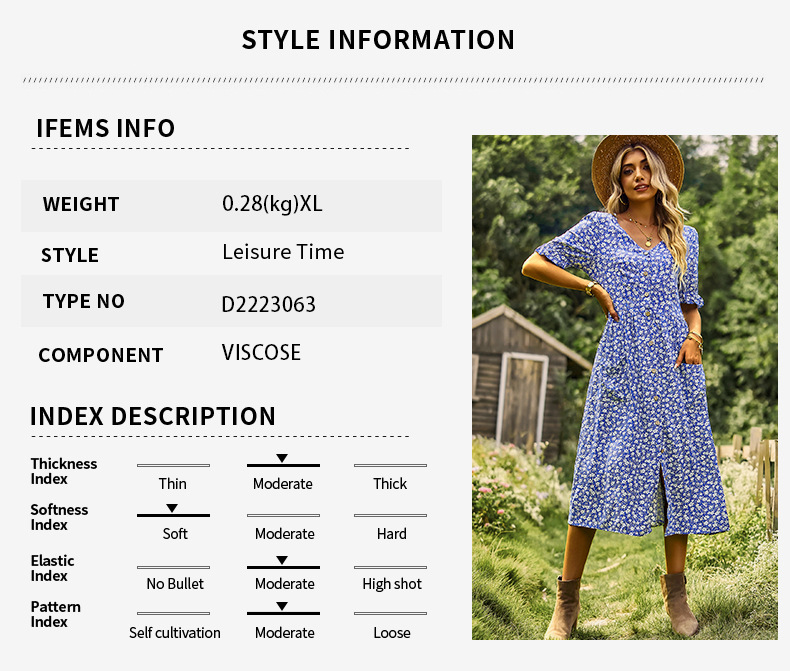Click the Elastic Index Moderate triangle marker
The height and width of the screenshot is (671, 790).
[x=282, y=560]
